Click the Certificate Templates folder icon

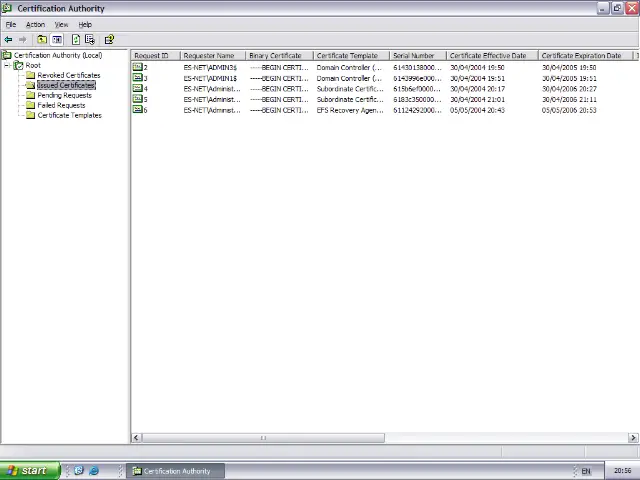(x=31, y=115)
